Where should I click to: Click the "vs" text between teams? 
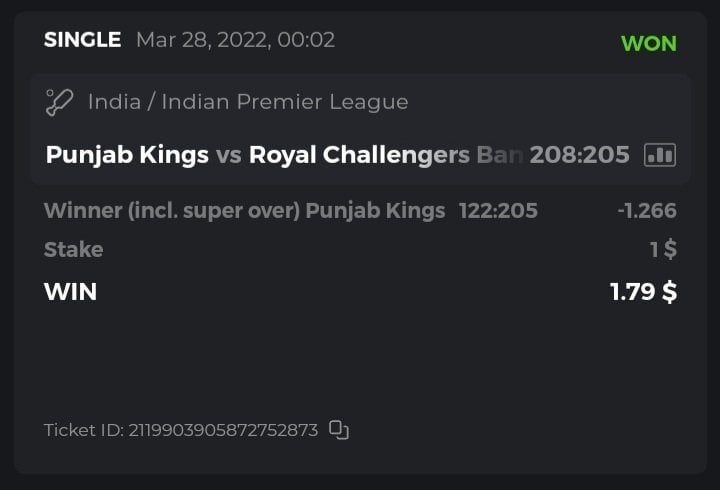(x=229, y=155)
